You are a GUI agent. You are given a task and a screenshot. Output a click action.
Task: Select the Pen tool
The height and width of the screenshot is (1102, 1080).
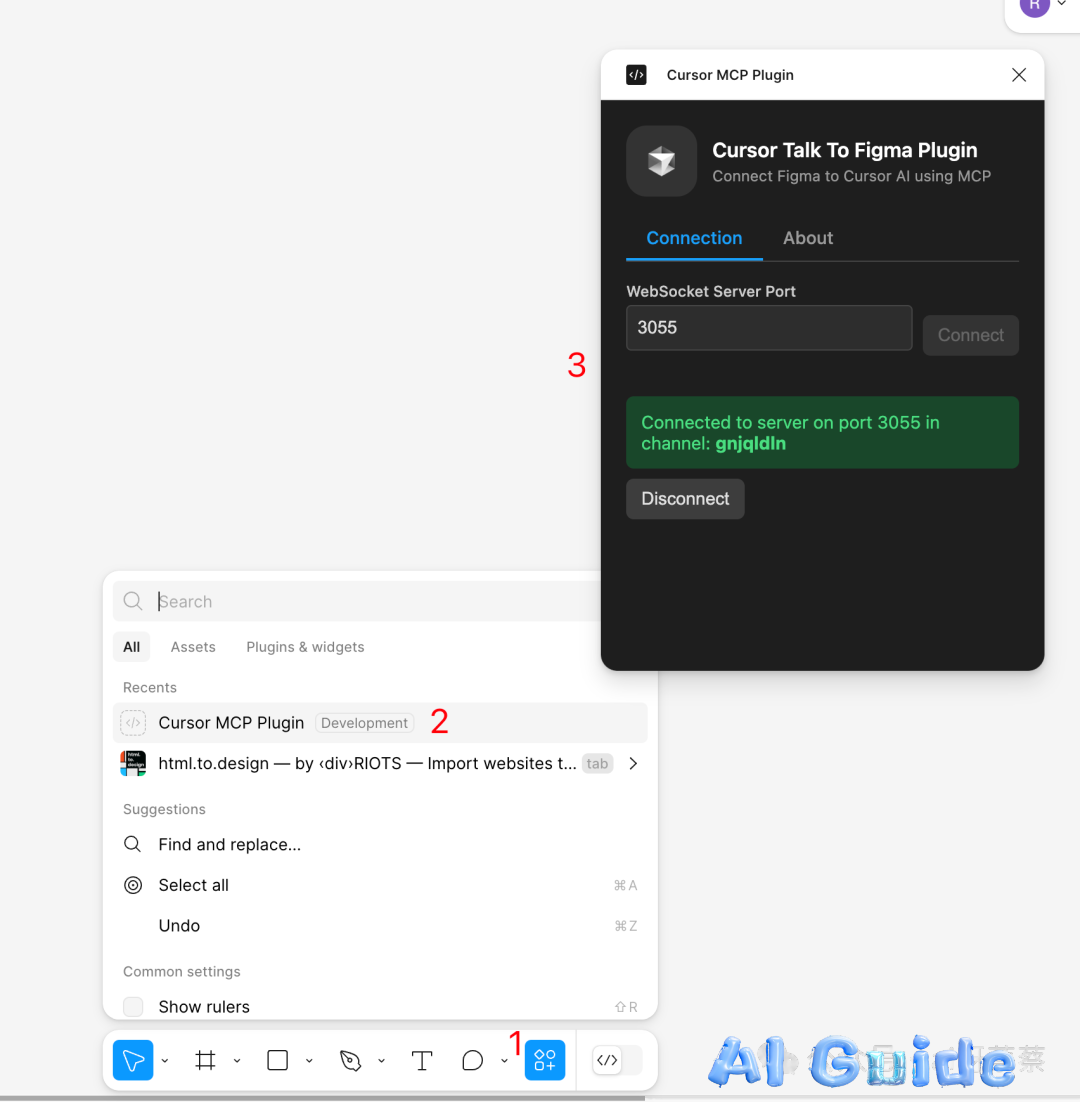pyautogui.click(x=350, y=1060)
